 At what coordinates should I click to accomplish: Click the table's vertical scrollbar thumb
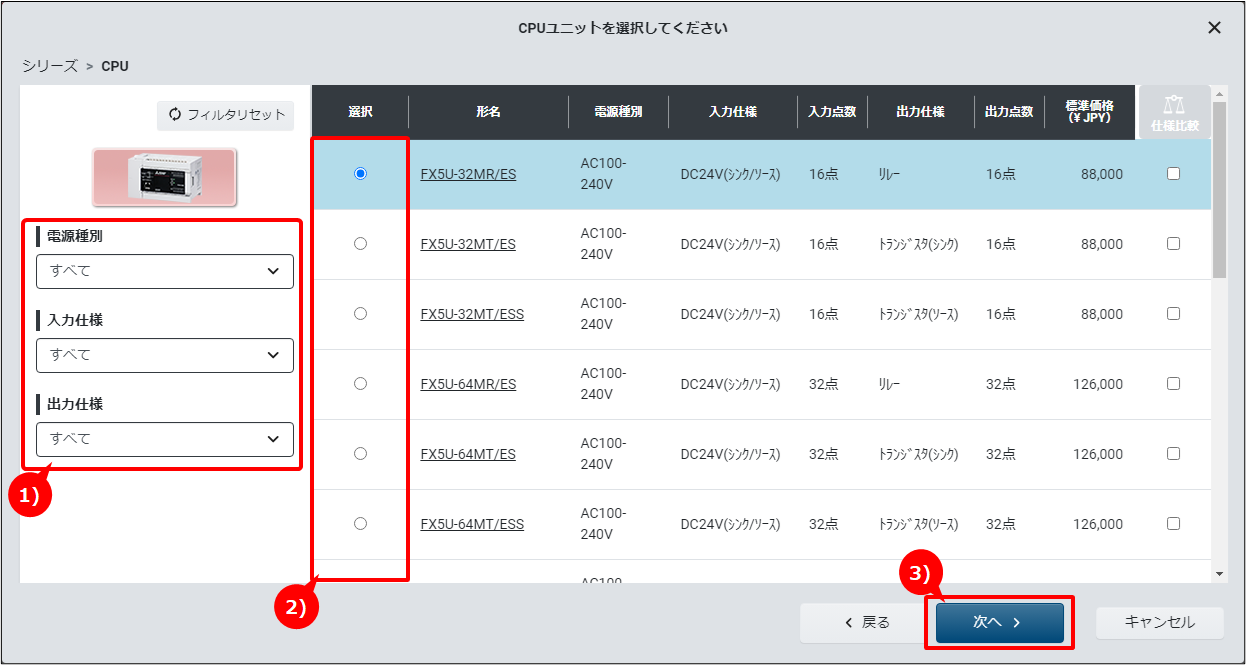(x=1219, y=189)
